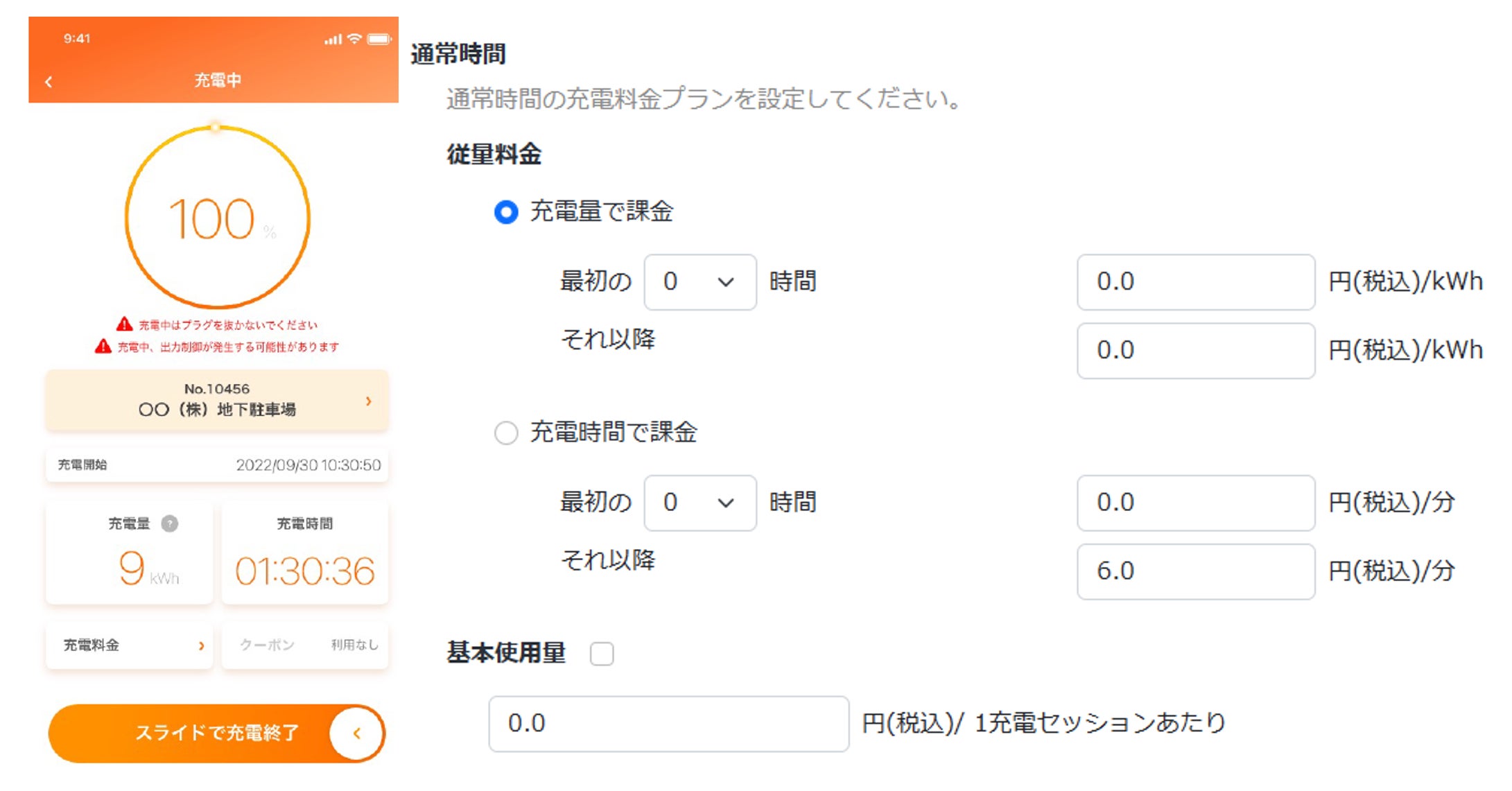Click the orange chevron beside 充電料金
The height and width of the screenshot is (791, 1512).
point(201,645)
